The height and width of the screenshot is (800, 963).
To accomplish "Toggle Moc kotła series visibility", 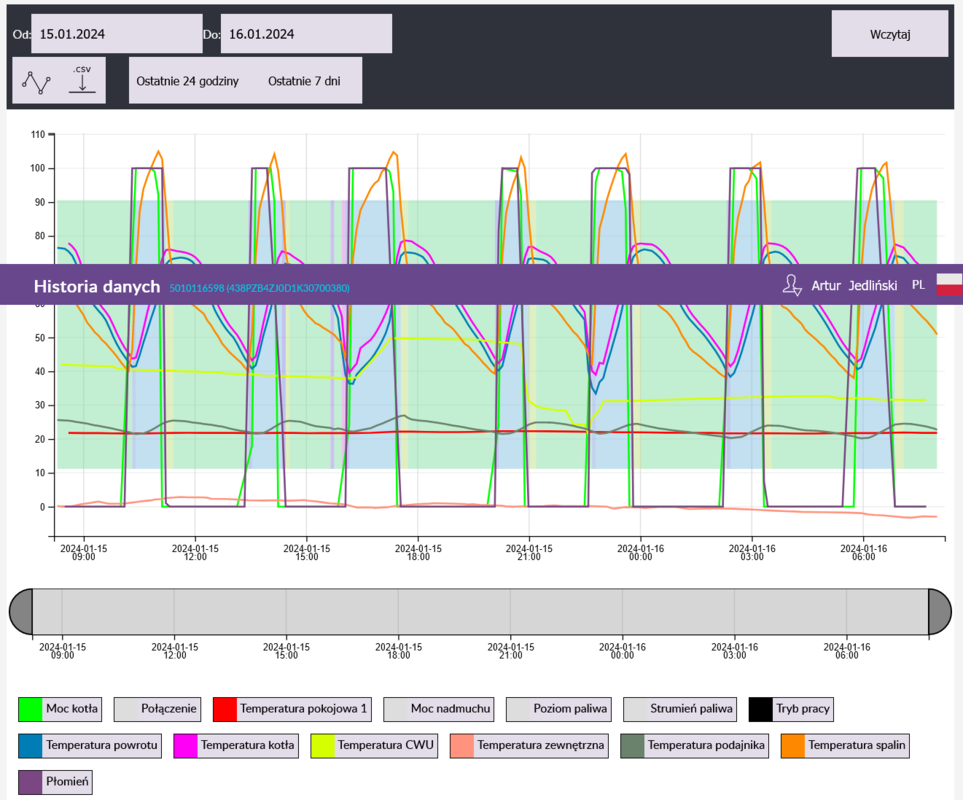I will tap(61, 710).
